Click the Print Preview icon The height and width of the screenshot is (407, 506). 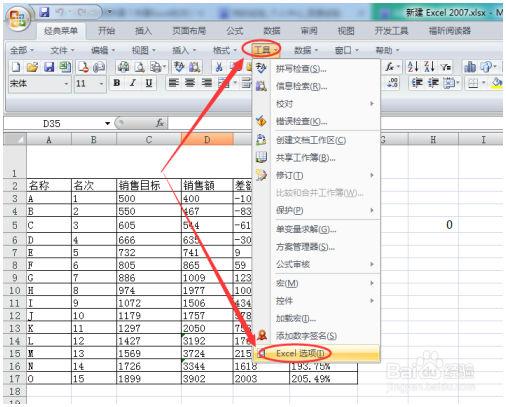click(x=139, y=68)
